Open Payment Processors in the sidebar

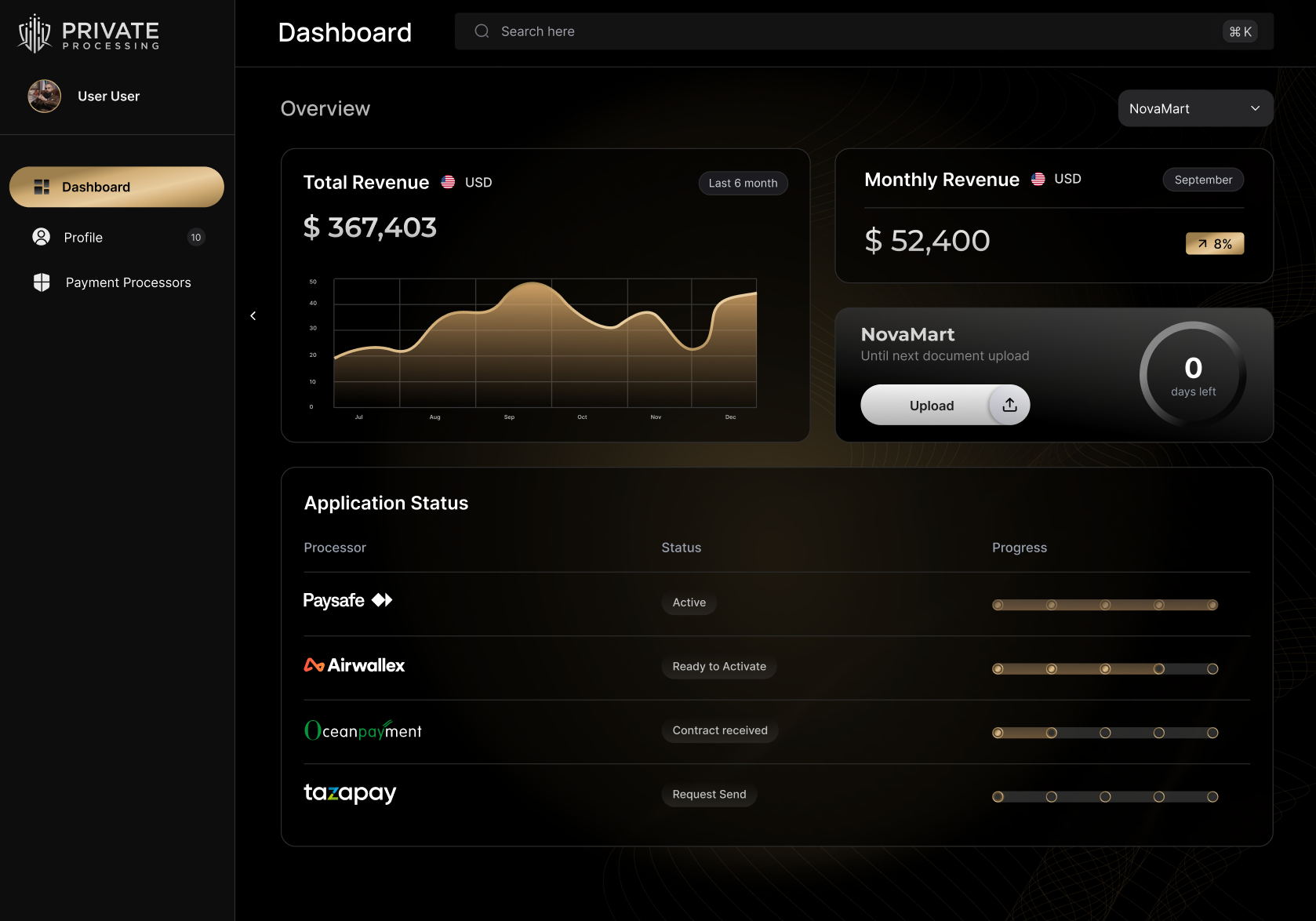(128, 282)
